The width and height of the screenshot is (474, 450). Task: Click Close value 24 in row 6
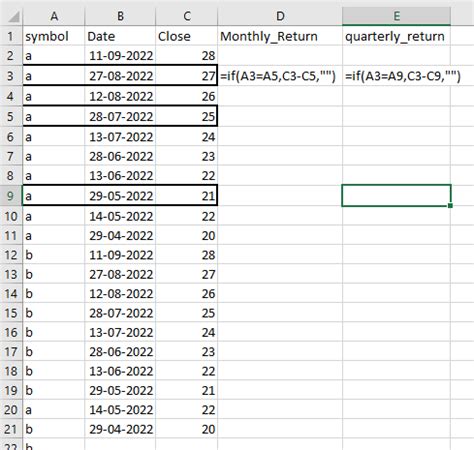[187, 137]
